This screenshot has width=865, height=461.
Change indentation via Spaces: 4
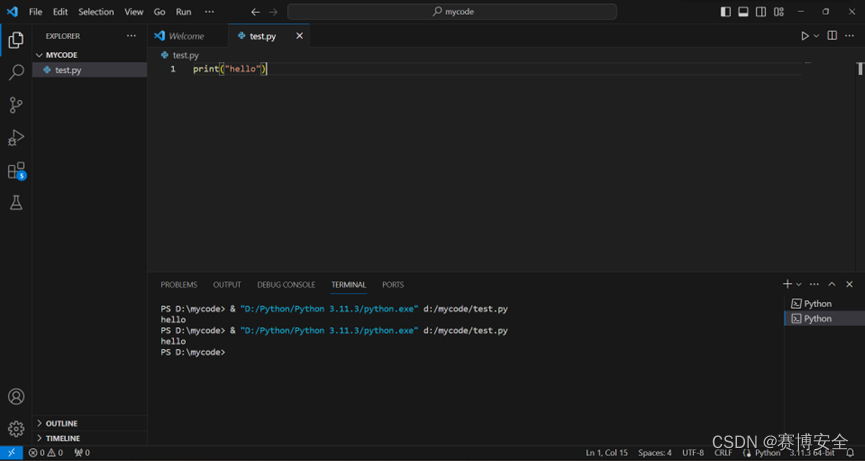pyautogui.click(x=655, y=453)
